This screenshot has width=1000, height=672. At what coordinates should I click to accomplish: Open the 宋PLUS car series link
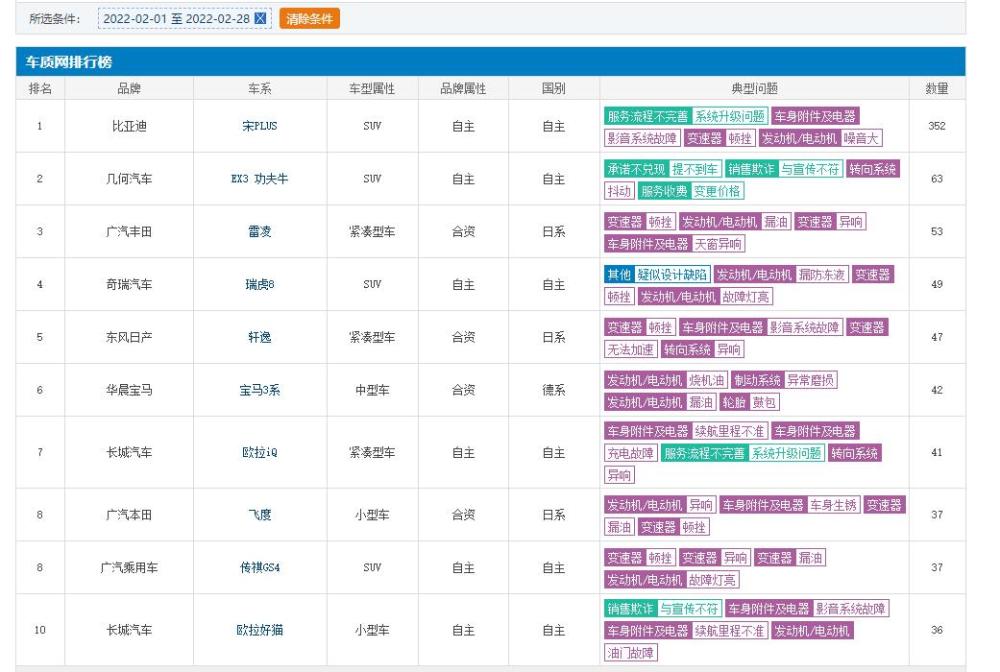[x=260, y=126]
